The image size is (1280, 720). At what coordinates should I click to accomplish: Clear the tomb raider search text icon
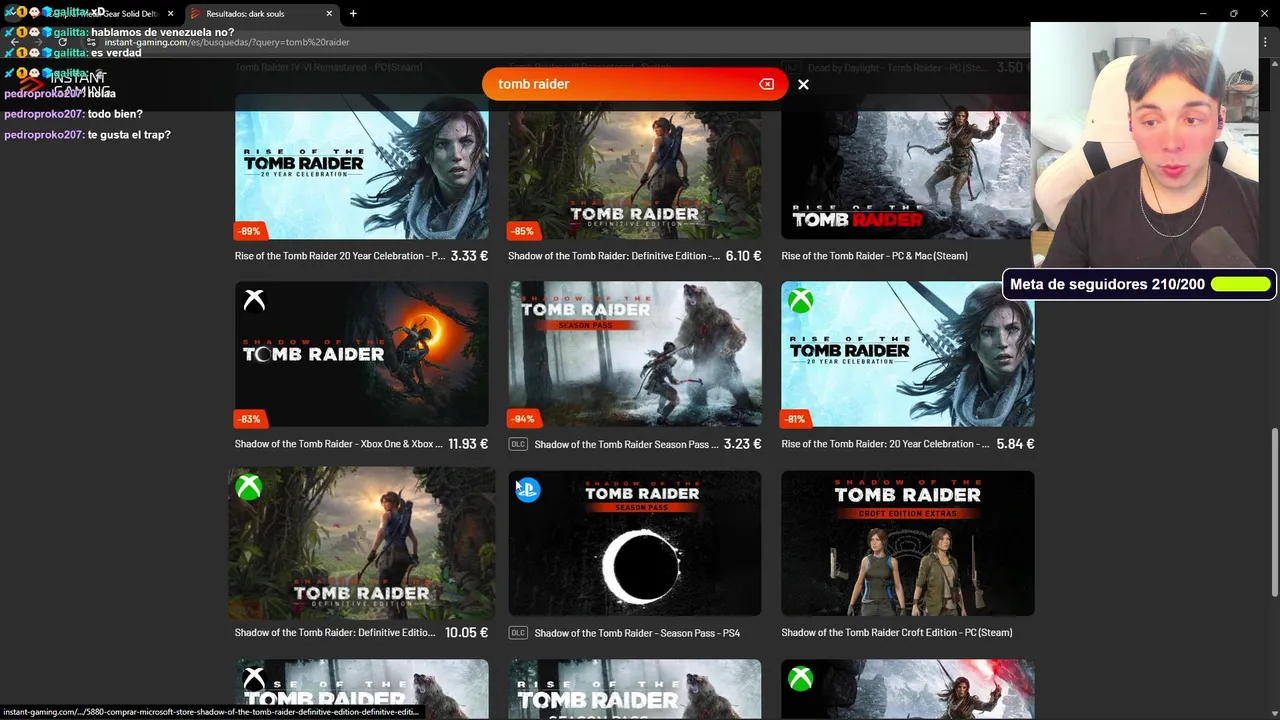pyautogui.click(x=767, y=84)
